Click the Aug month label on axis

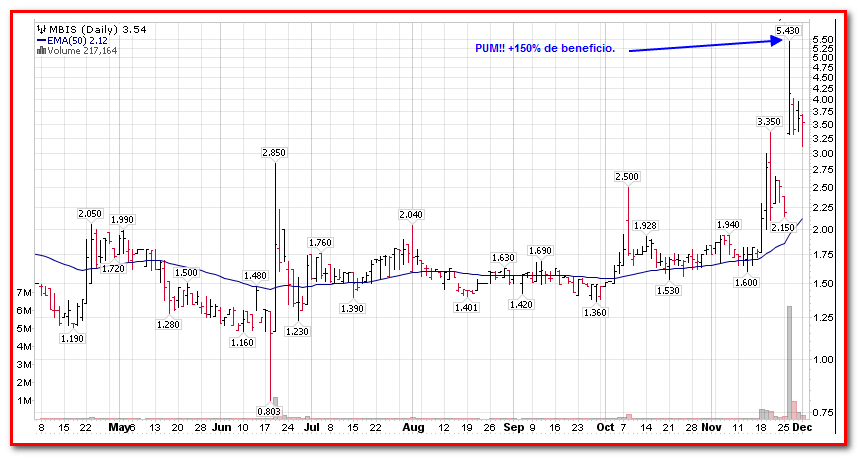414,427
